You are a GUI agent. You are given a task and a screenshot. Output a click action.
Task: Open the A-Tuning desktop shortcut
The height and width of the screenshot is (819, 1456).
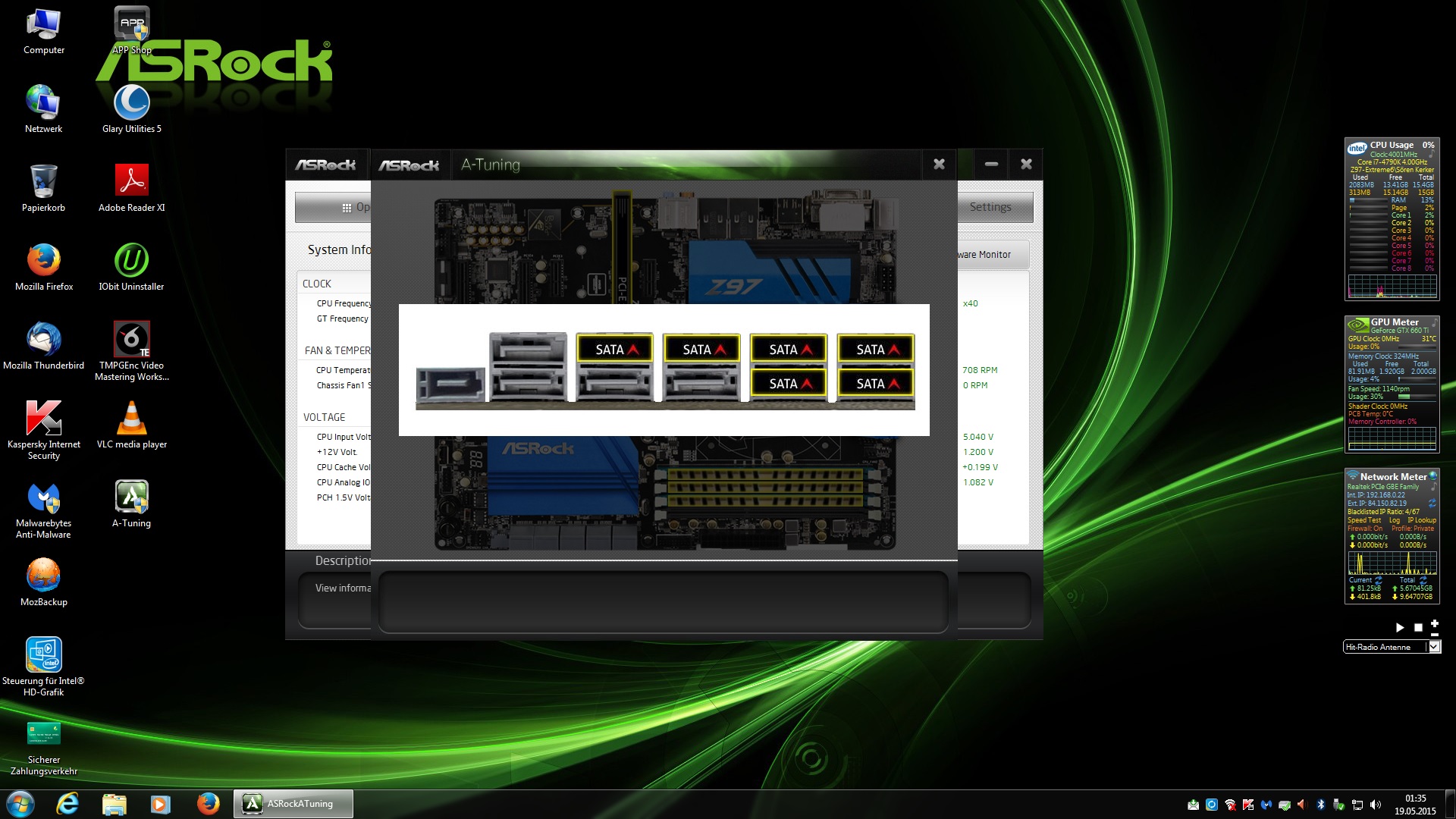pos(131,497)
